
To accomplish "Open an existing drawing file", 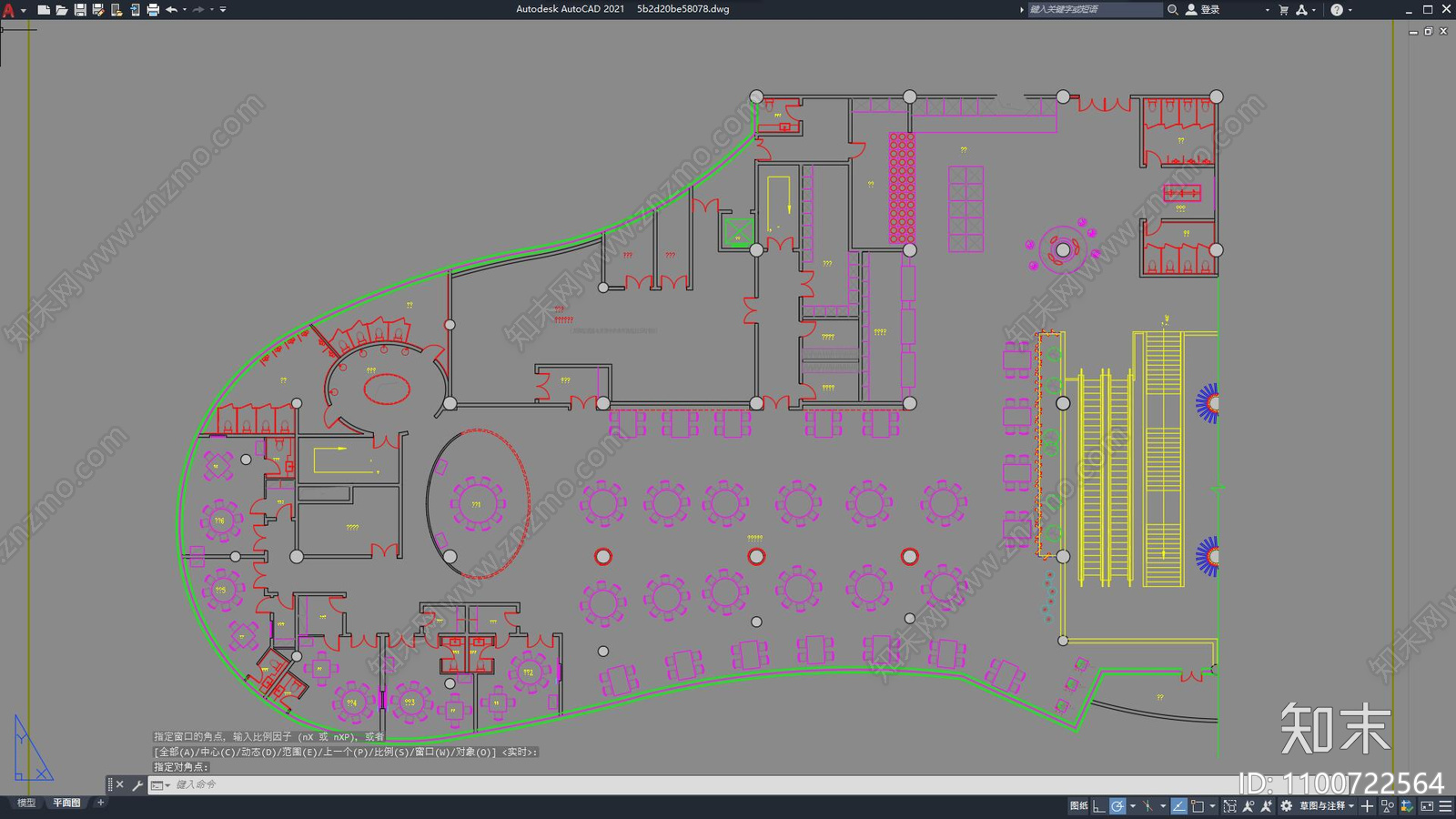I will click(x=62, y=10).
